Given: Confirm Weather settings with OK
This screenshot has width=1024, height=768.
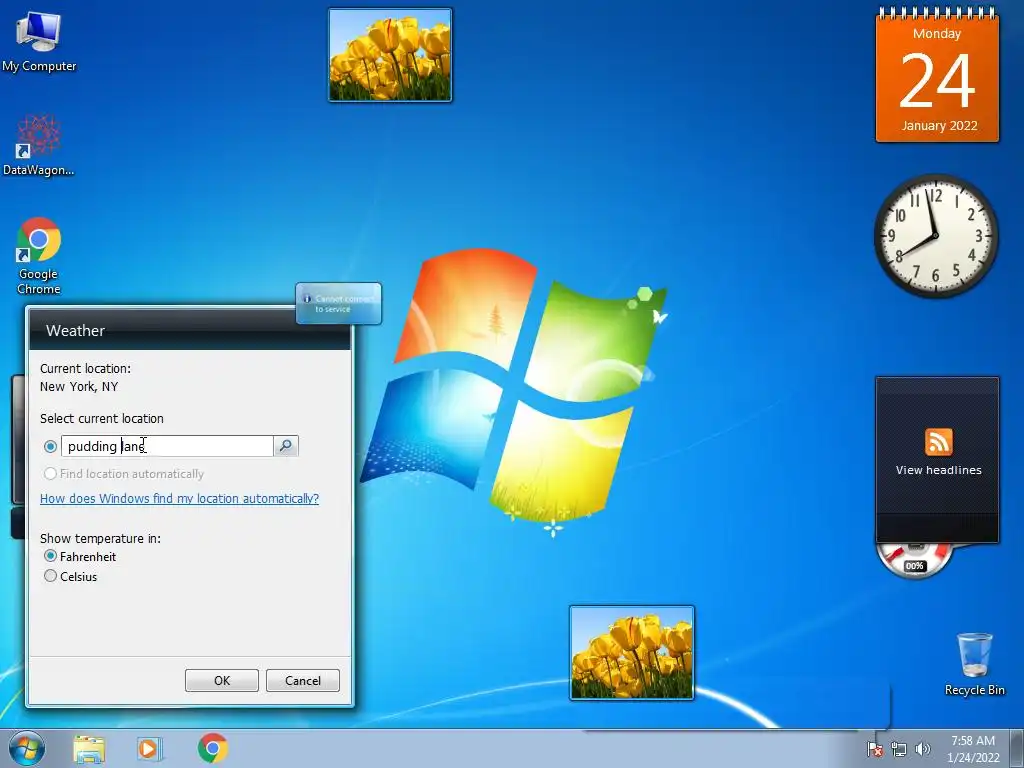Looking at the screenshot, I should tap(221, 680).
